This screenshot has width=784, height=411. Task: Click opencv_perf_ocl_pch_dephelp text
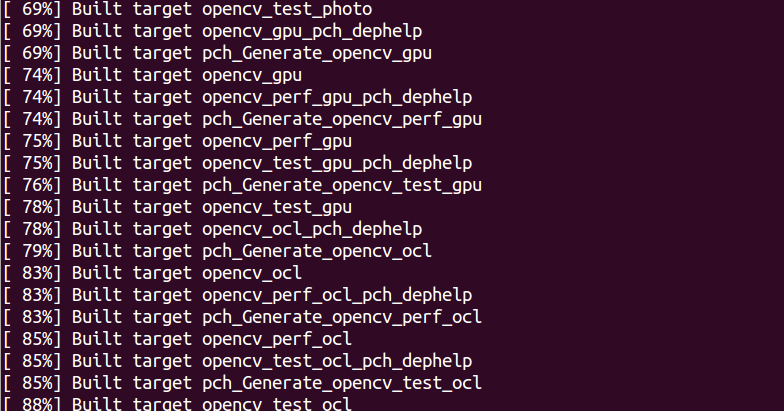pyautogui.click(x=337, y=296)
